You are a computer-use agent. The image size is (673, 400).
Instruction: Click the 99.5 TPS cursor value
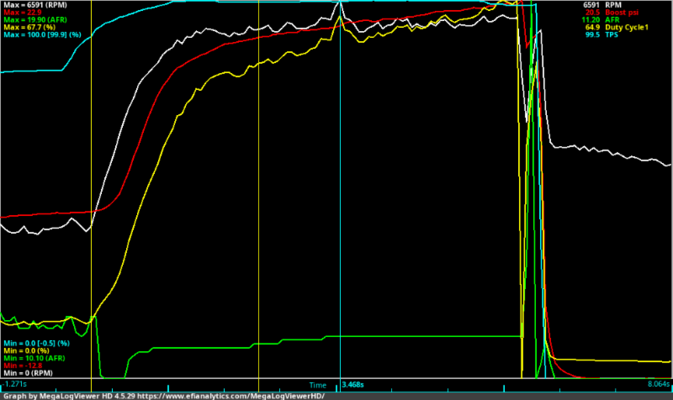(592, 34)
